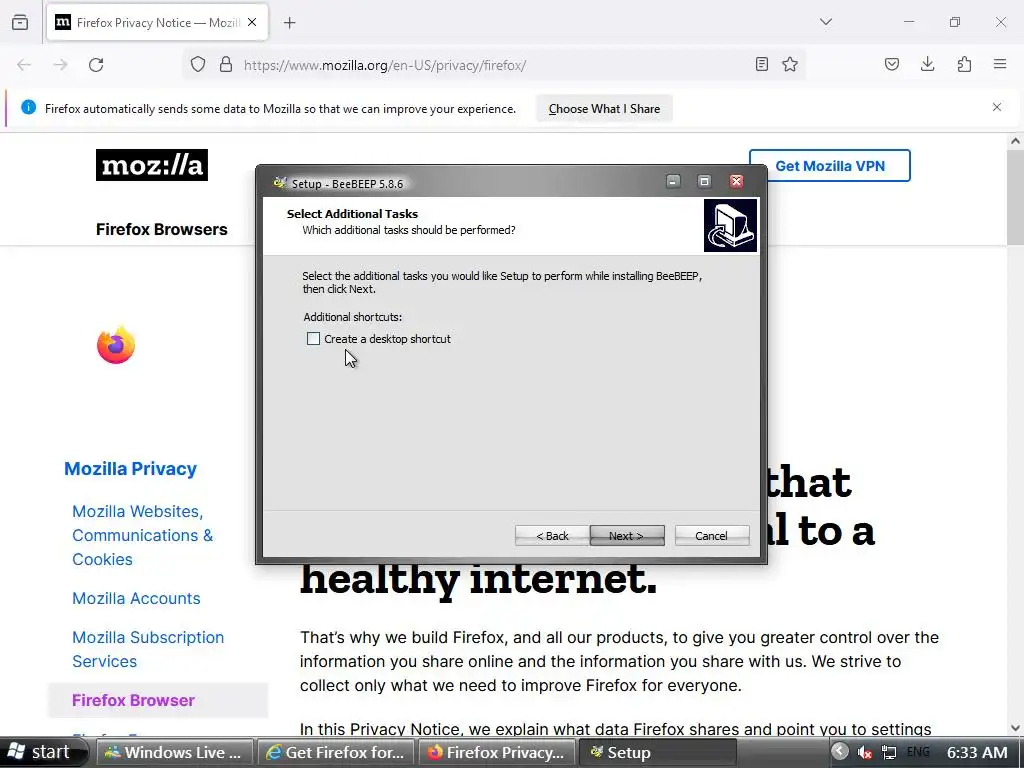Close the BeeBEEP setup dialog
Screen dimensions: 1024x768
(x=736, y=181)
